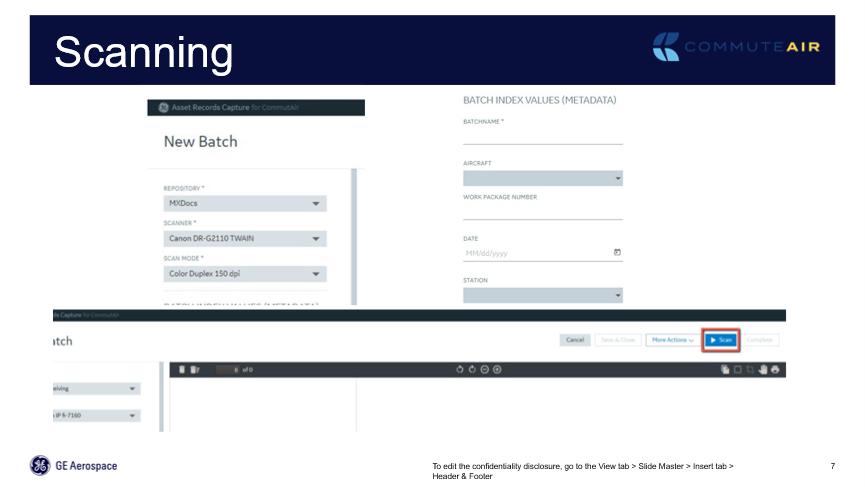
Task: Focus the Work Package Number field
Action: pyautogui.click(x=542, y=212)
